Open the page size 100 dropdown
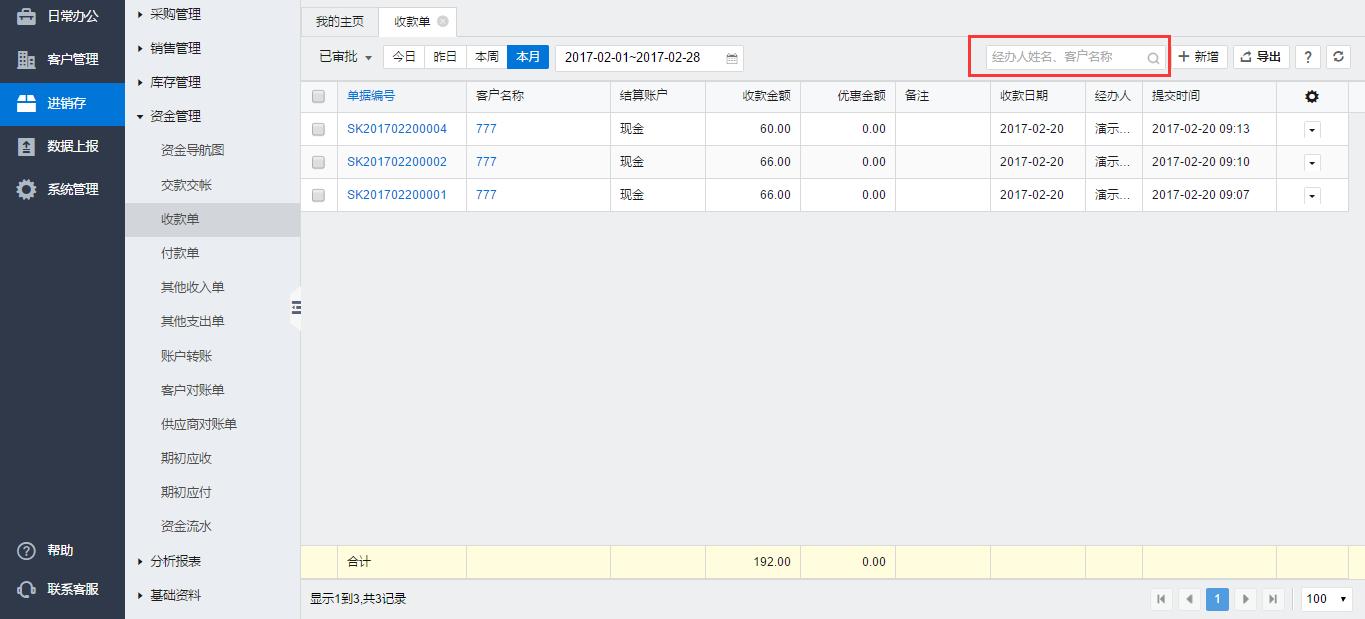 (1327, 599)
